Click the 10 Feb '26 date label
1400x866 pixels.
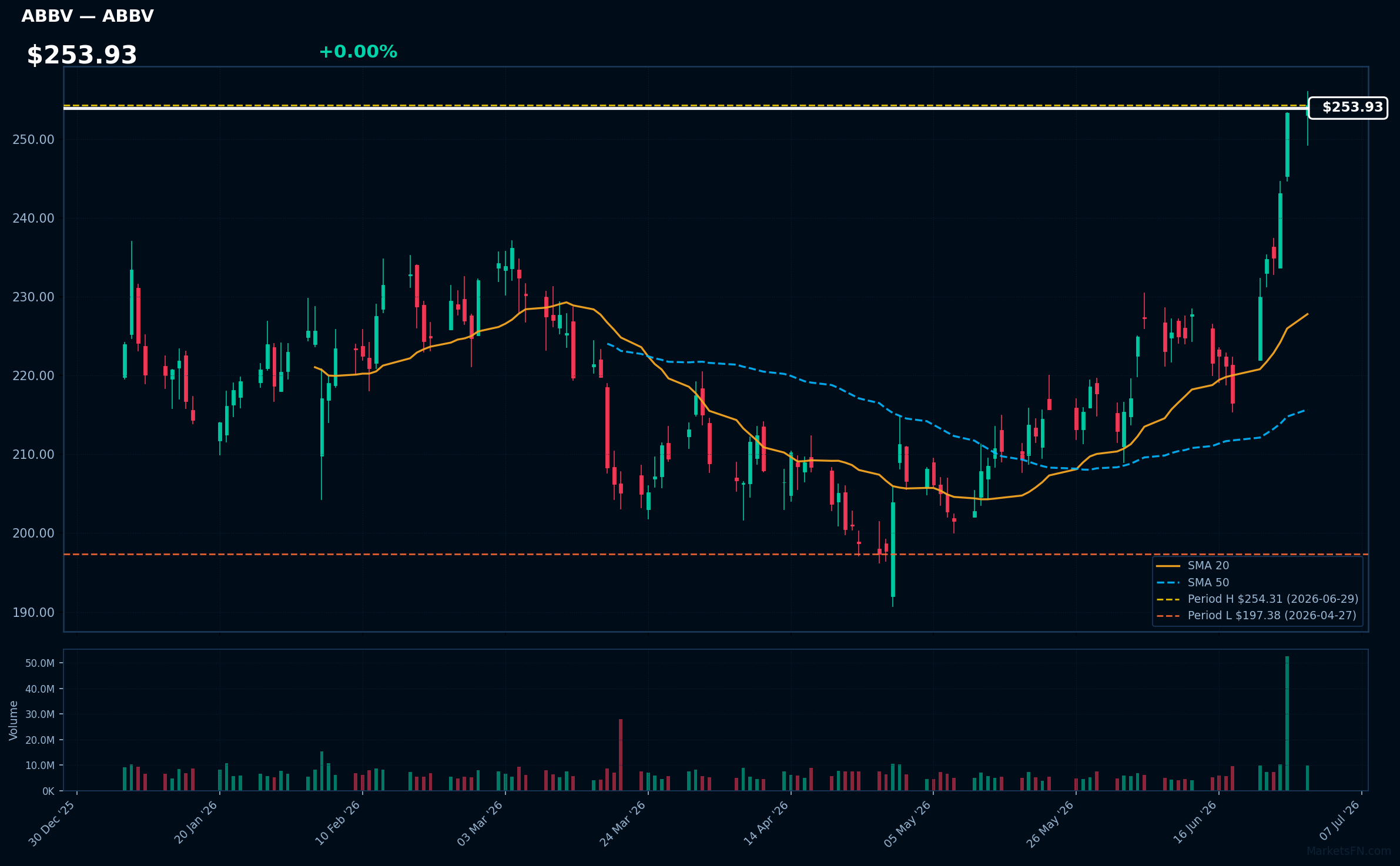coord(338,823)
